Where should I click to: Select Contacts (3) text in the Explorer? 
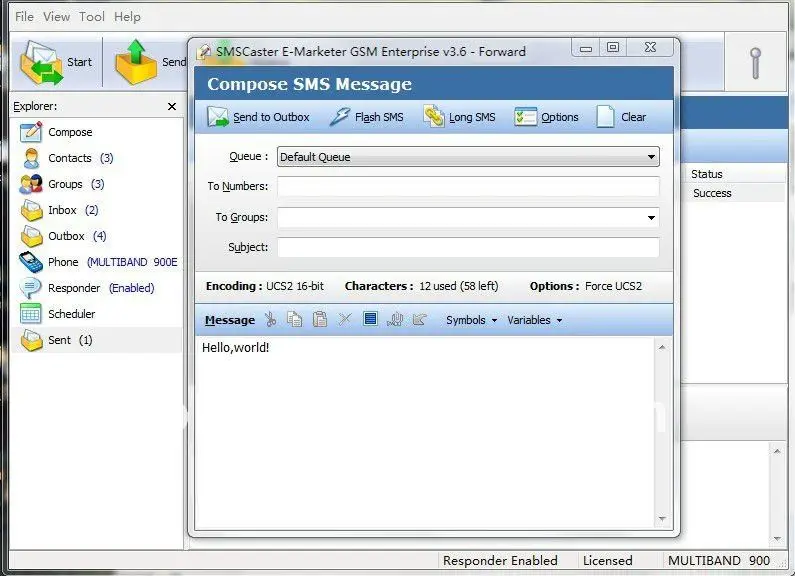pos(81,158)
